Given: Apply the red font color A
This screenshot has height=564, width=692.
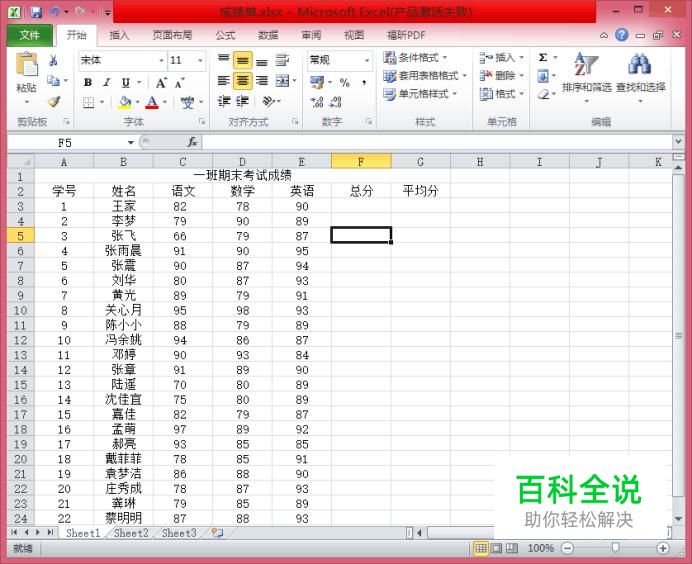Looking at the screenshot, I should point(152,102).
